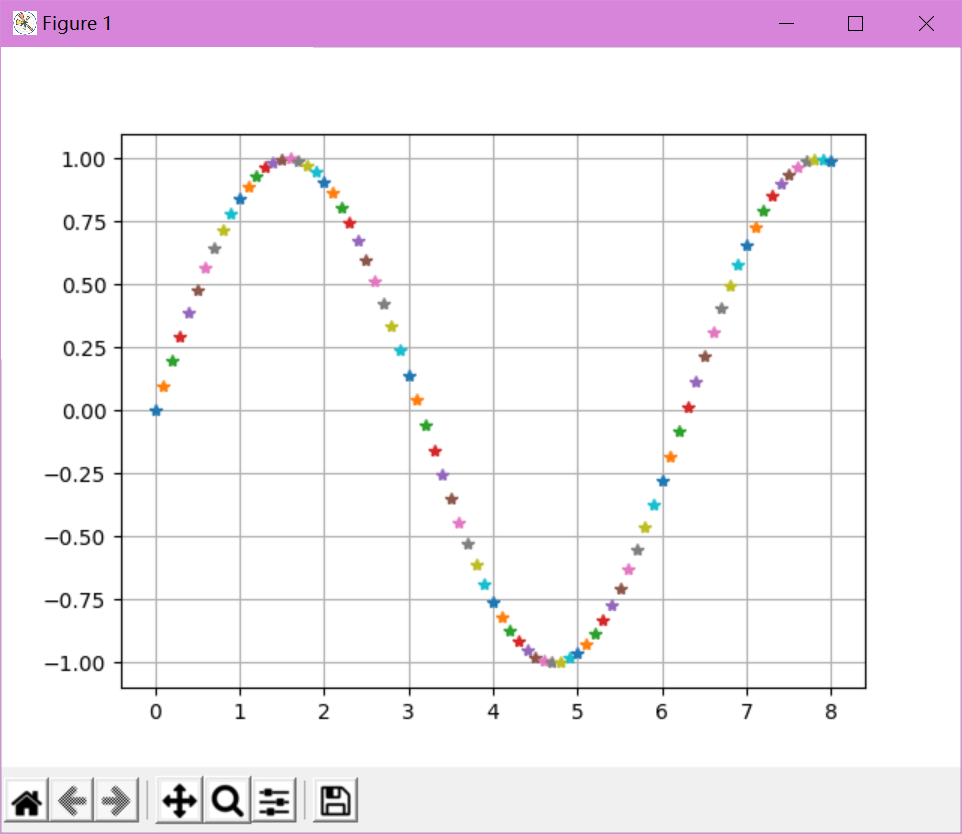Click the y-axis label 0.75

tap(83, 222)
